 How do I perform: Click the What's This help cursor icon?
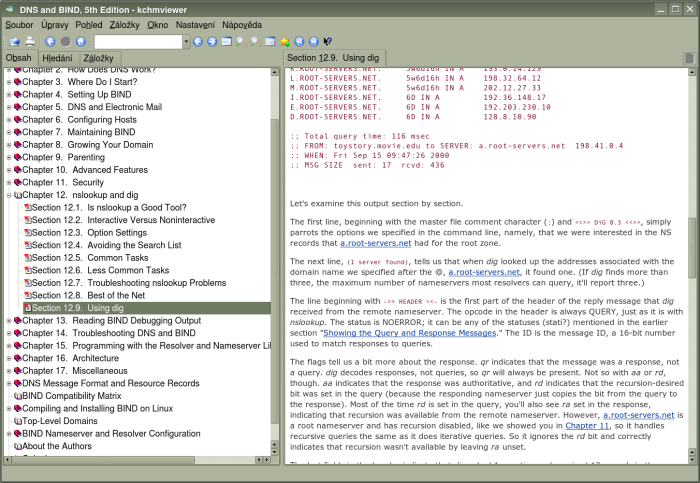point(328,41)
